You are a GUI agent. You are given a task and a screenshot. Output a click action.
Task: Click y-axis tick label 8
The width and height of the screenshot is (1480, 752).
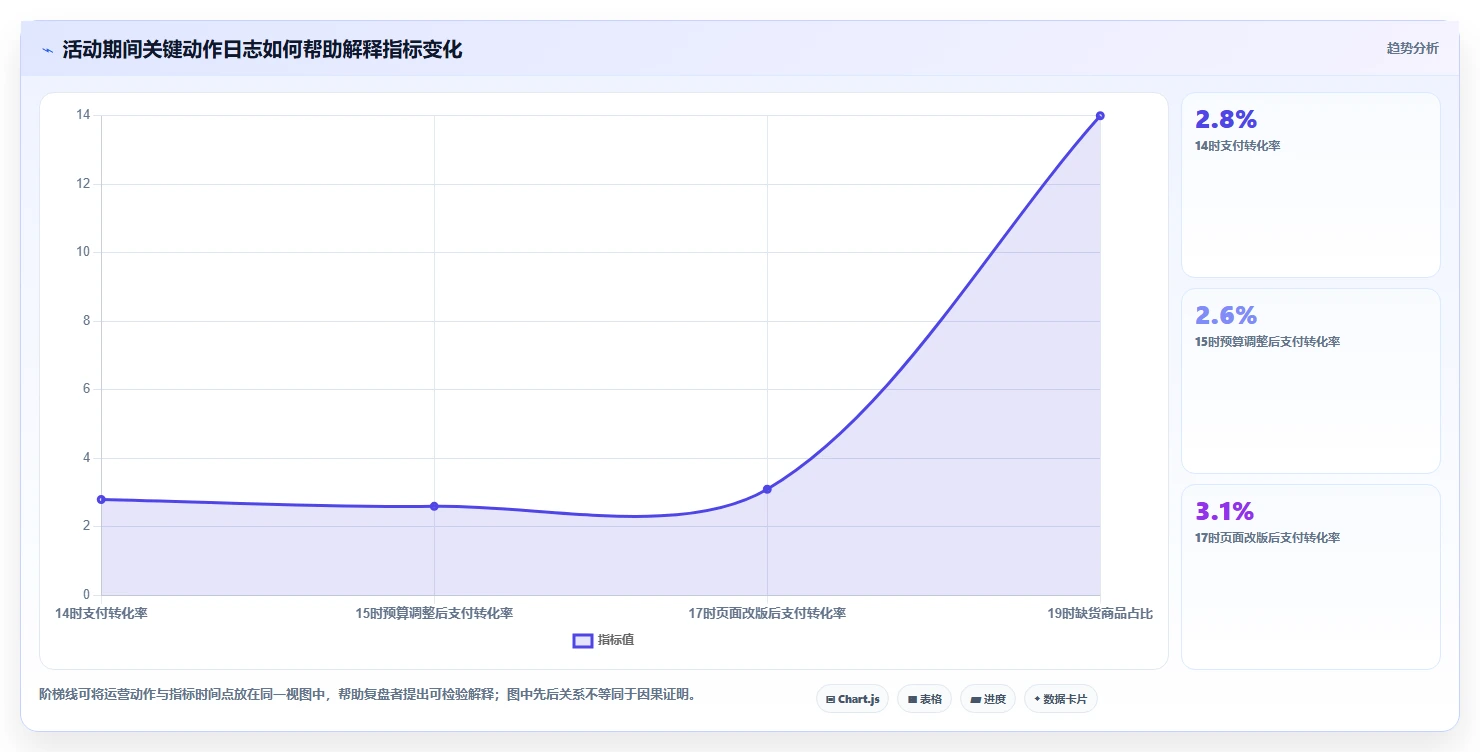coord(86,321)
